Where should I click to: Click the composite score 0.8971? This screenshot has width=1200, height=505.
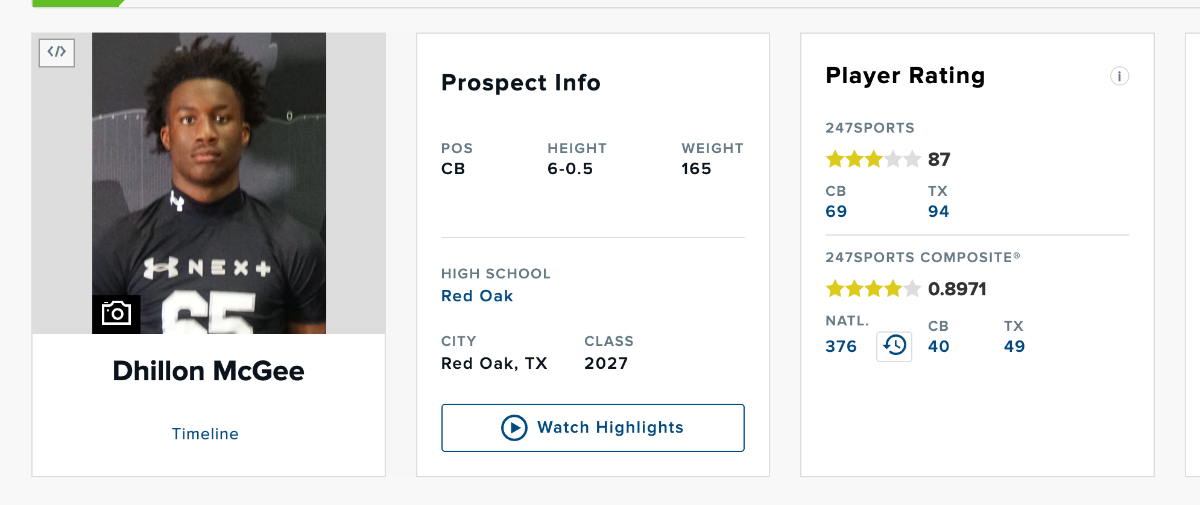click(957, 289)
